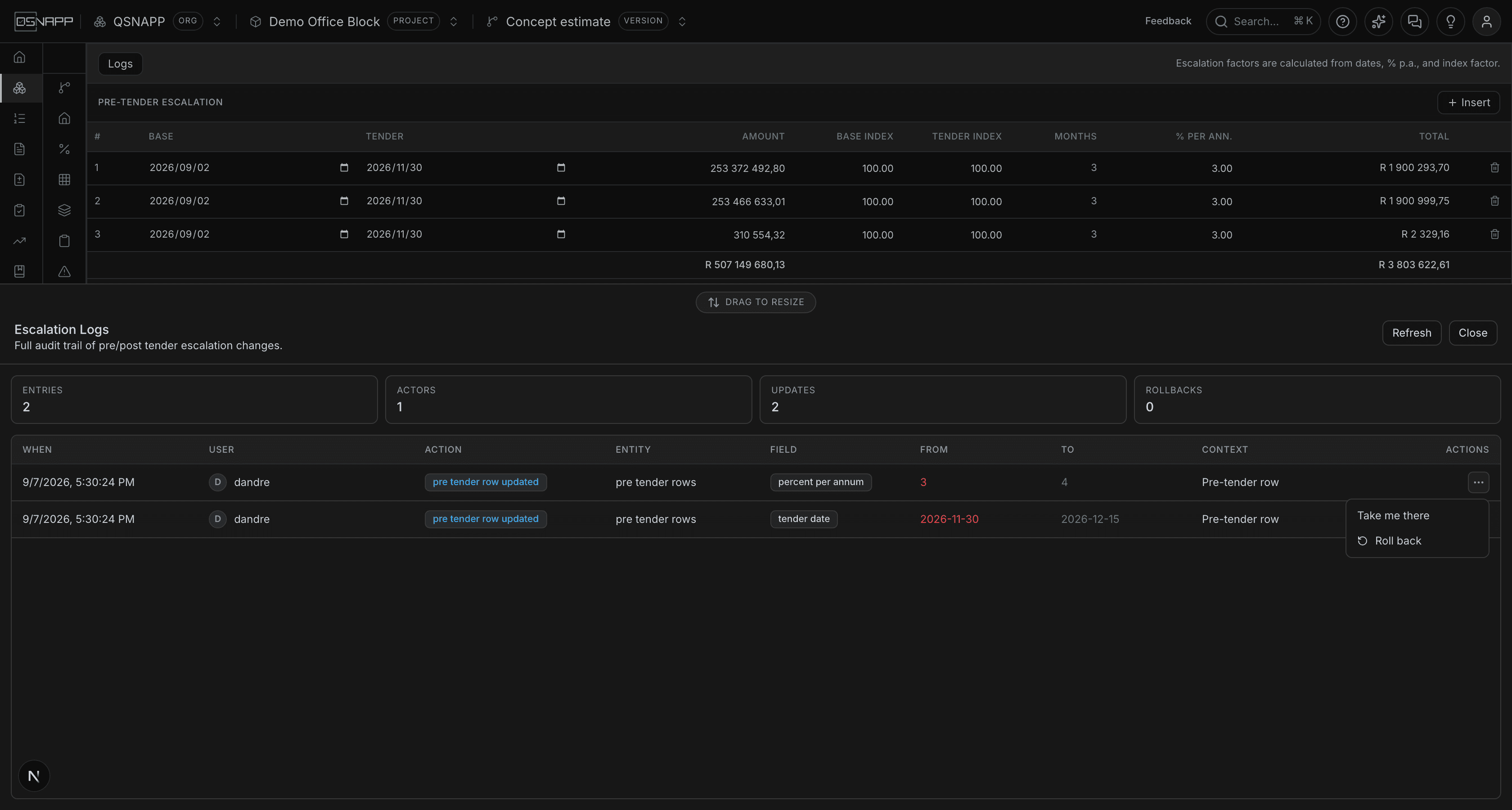The height and width of the screenshot is (810, 1512).
Task: Expand the Concept estimate version switcher
Action: 682,22
